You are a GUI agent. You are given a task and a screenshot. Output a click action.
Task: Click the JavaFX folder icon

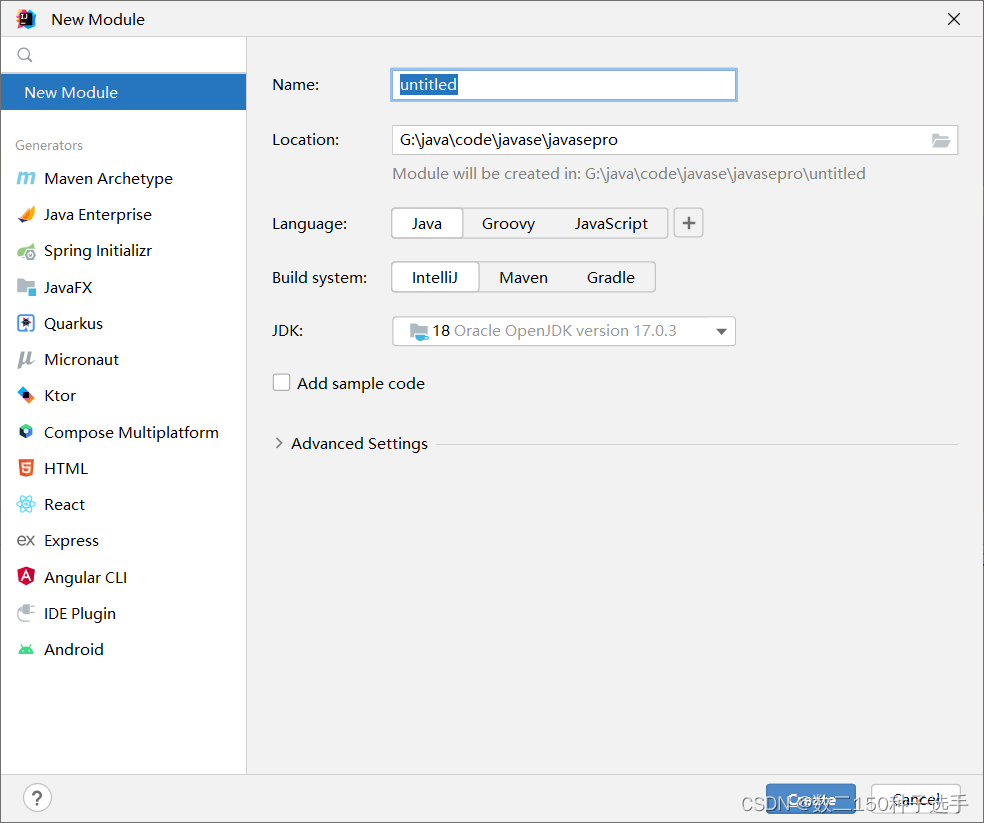pyautogui.click(x=26, y=288)
